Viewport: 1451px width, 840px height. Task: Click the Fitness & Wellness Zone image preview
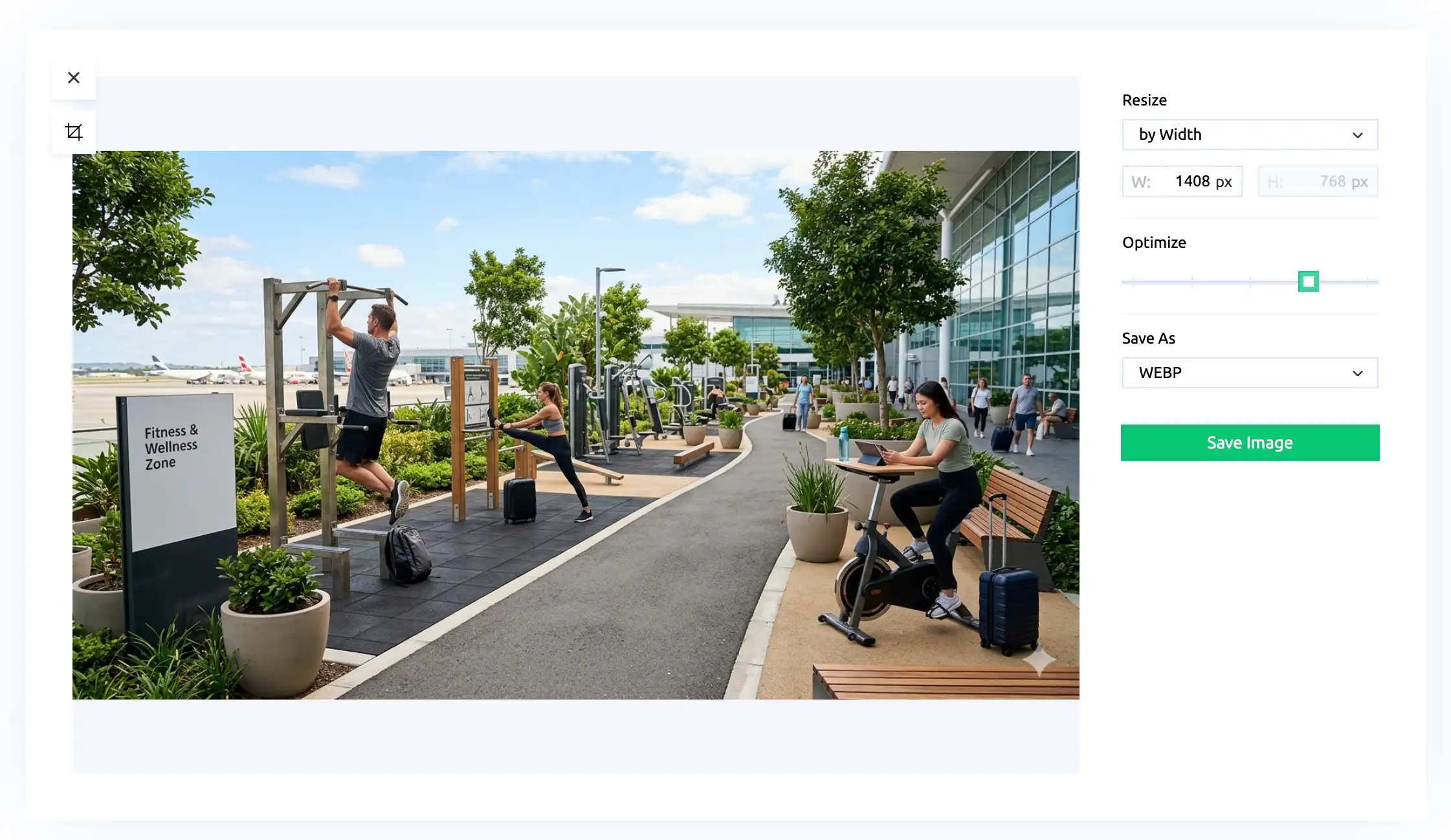pyautogui.click(x=575, y=425)
